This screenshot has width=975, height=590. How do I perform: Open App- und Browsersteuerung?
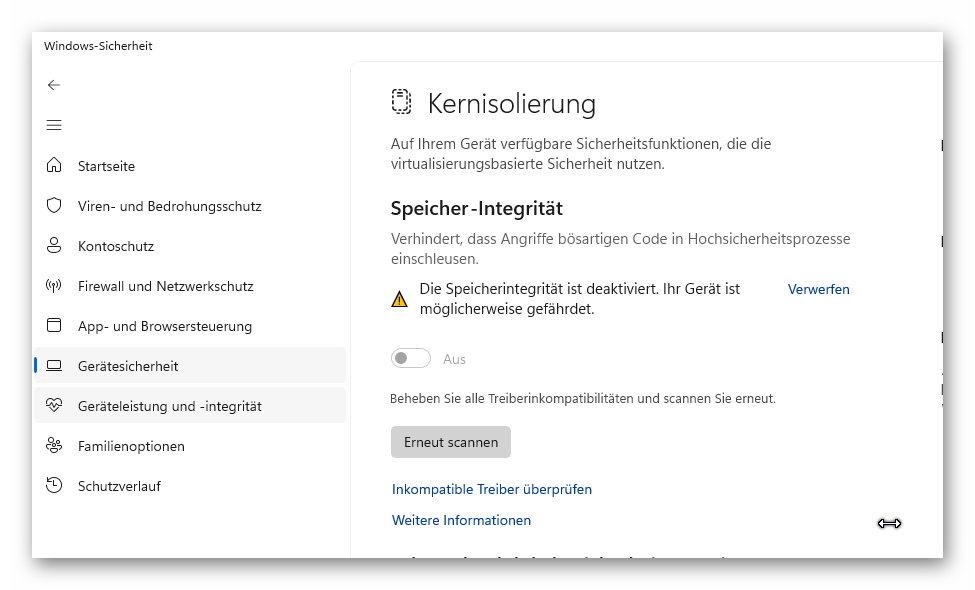(x=190, y=326)
